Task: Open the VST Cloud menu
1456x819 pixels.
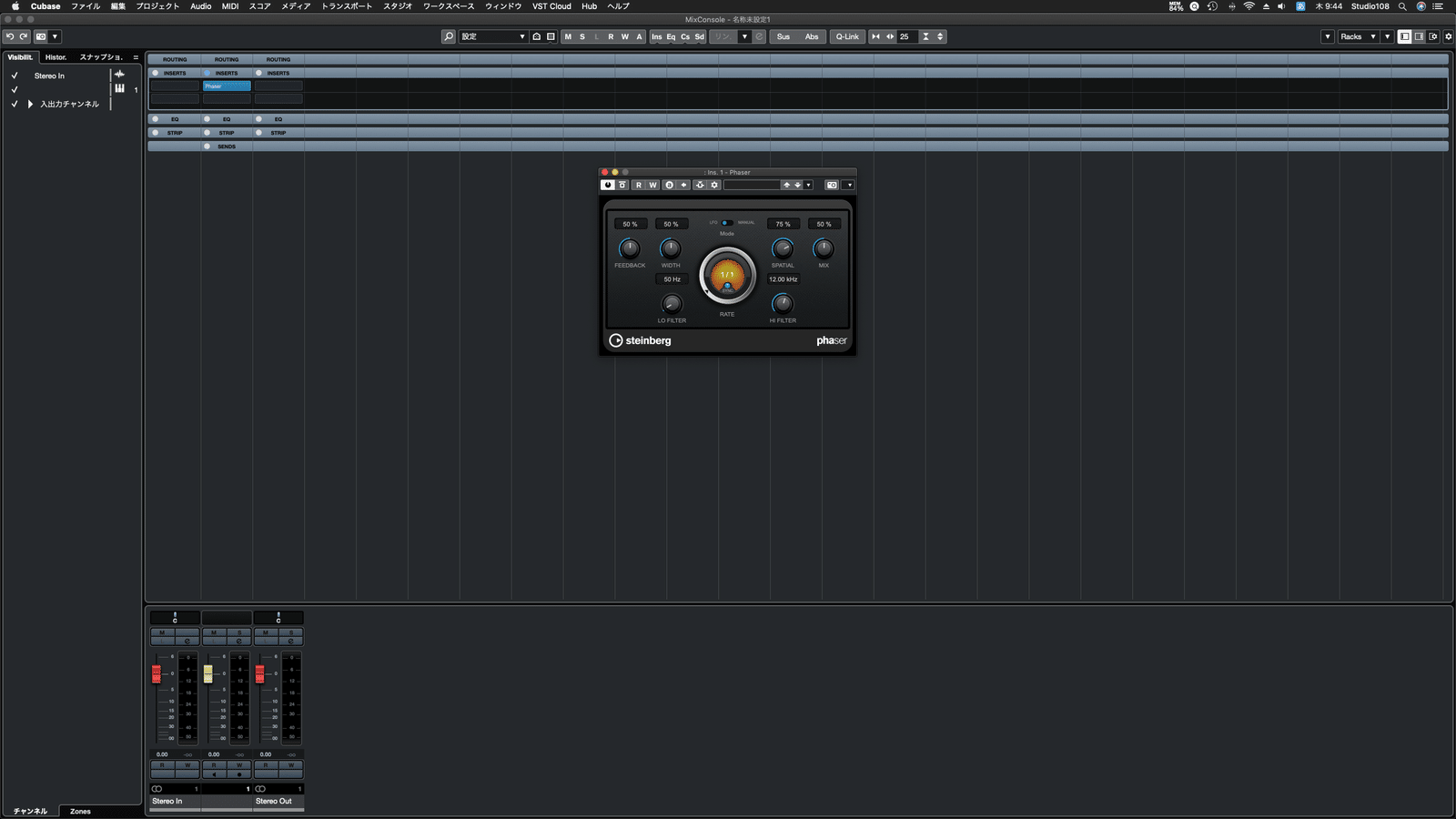Action: [x=551, y=6]
